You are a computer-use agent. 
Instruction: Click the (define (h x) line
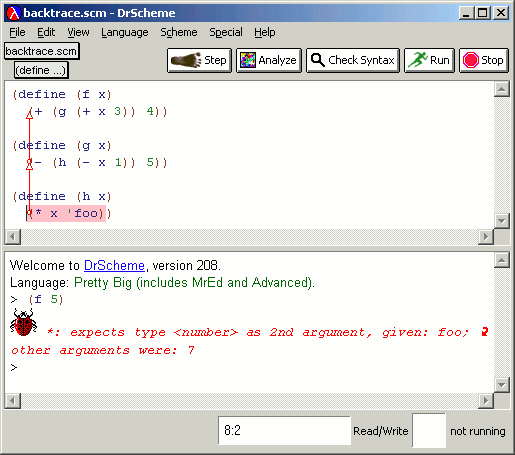pos(62,196)
